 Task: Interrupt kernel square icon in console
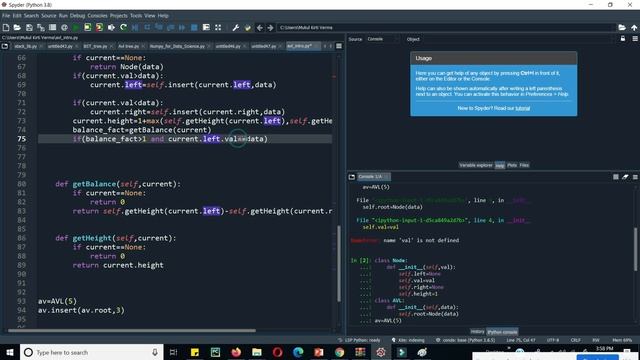pos(616,177)
